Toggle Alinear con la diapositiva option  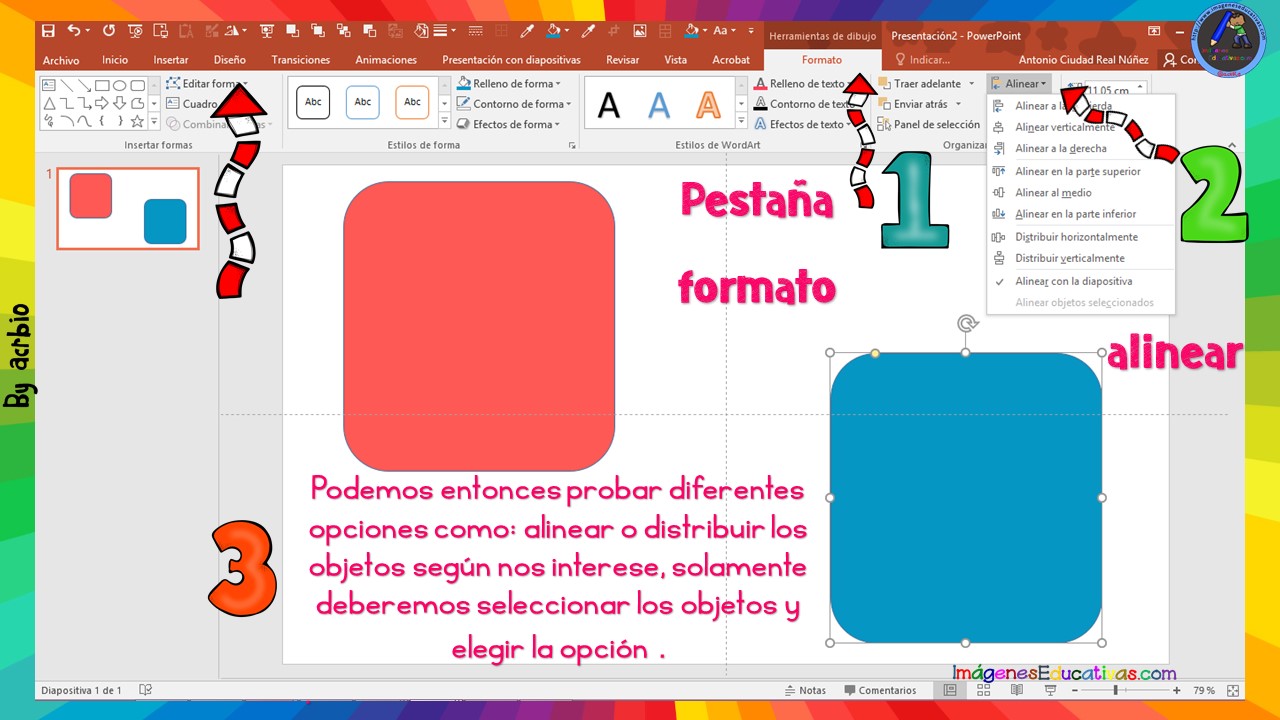coord(1073,281)
